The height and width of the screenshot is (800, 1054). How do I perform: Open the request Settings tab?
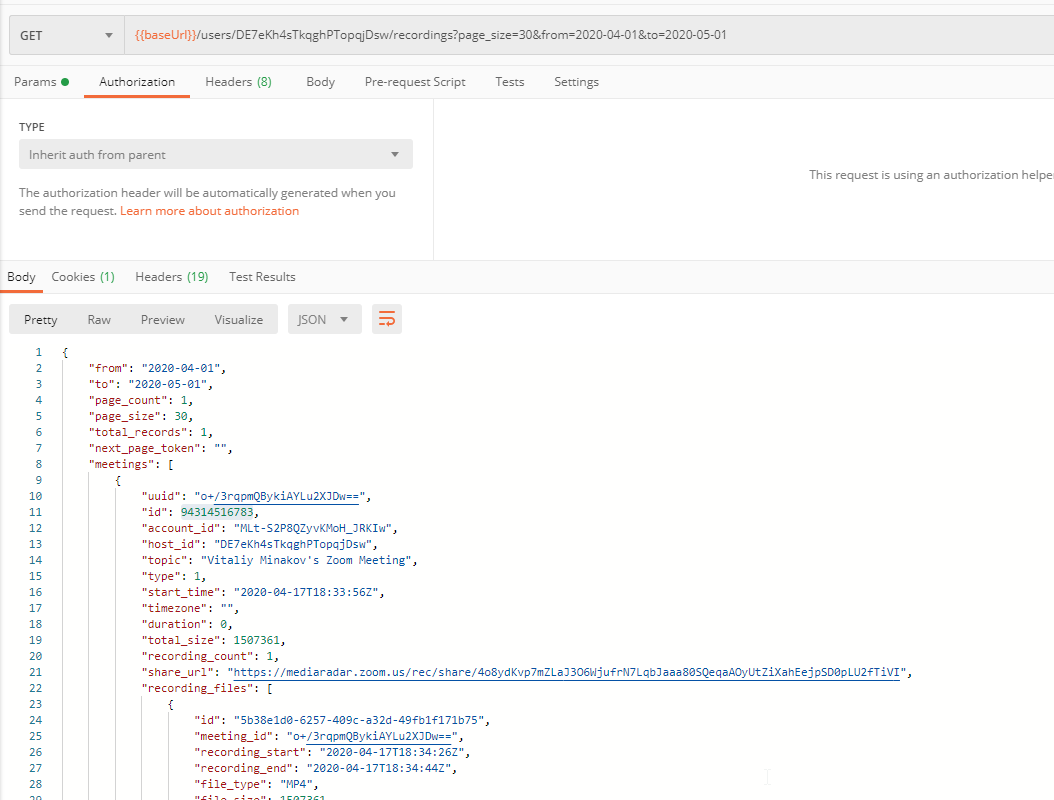coord(576,82)
